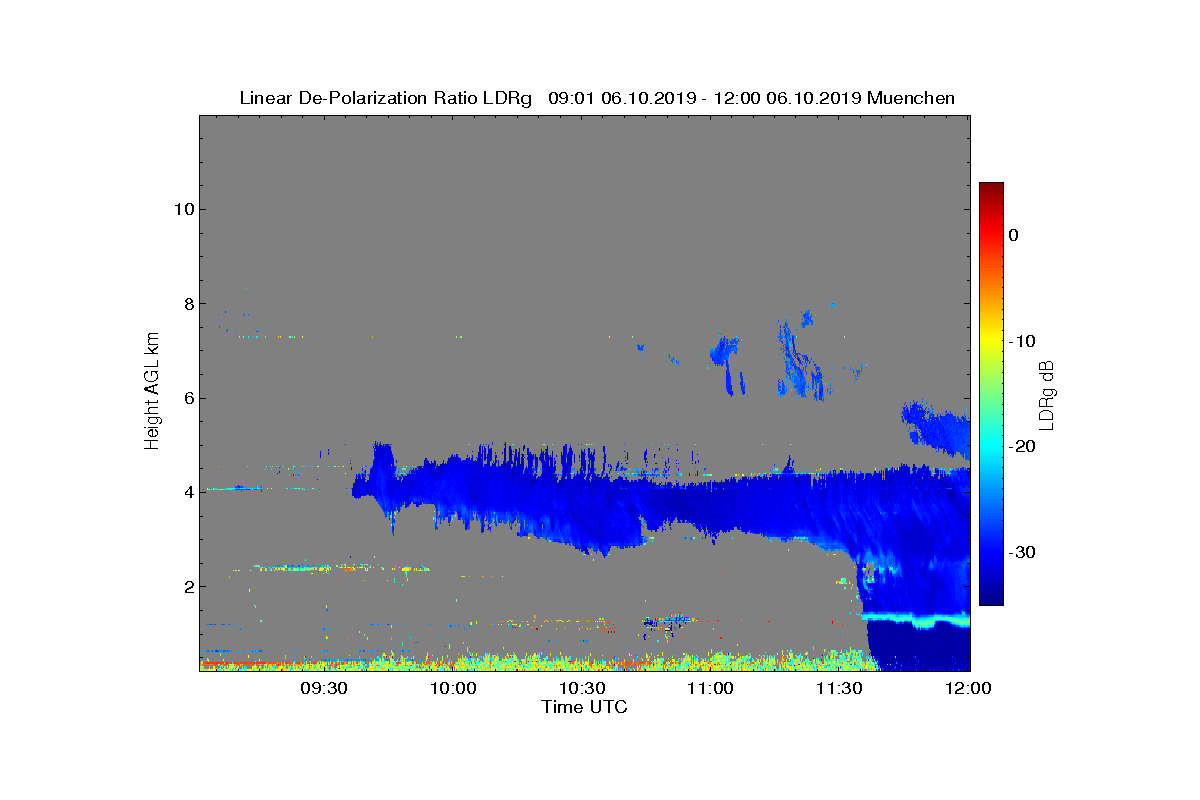Click the height tick label 6

187,398
